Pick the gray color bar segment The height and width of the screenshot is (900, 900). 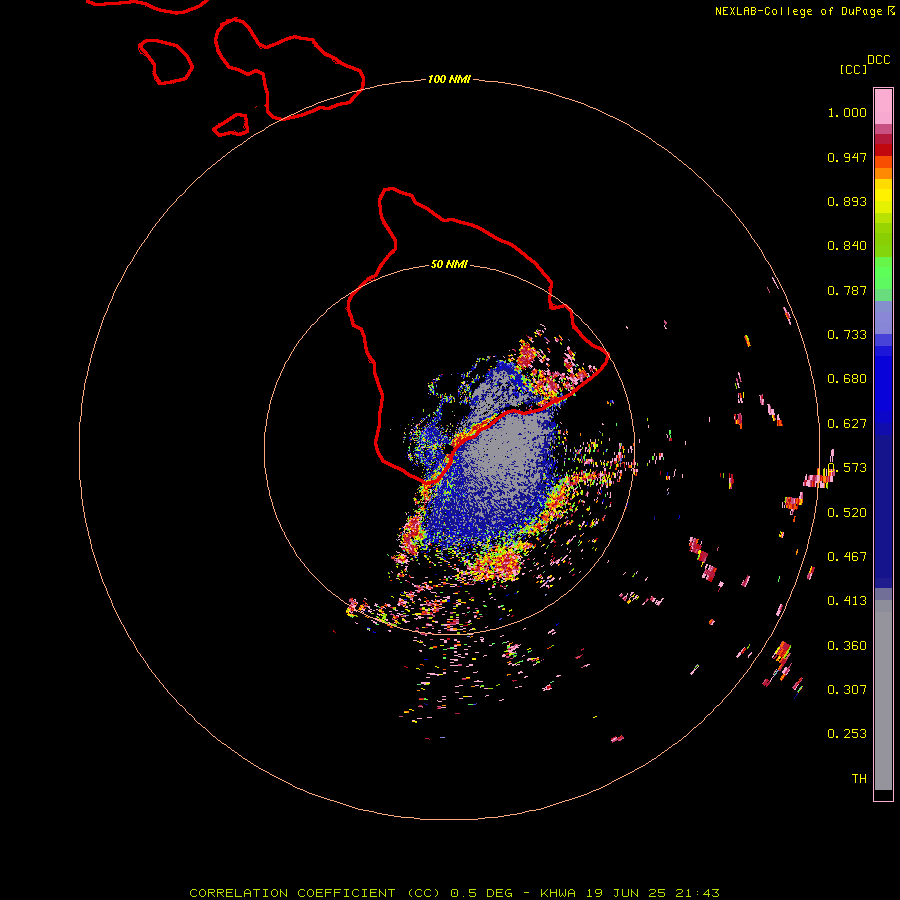pos(883,695)
